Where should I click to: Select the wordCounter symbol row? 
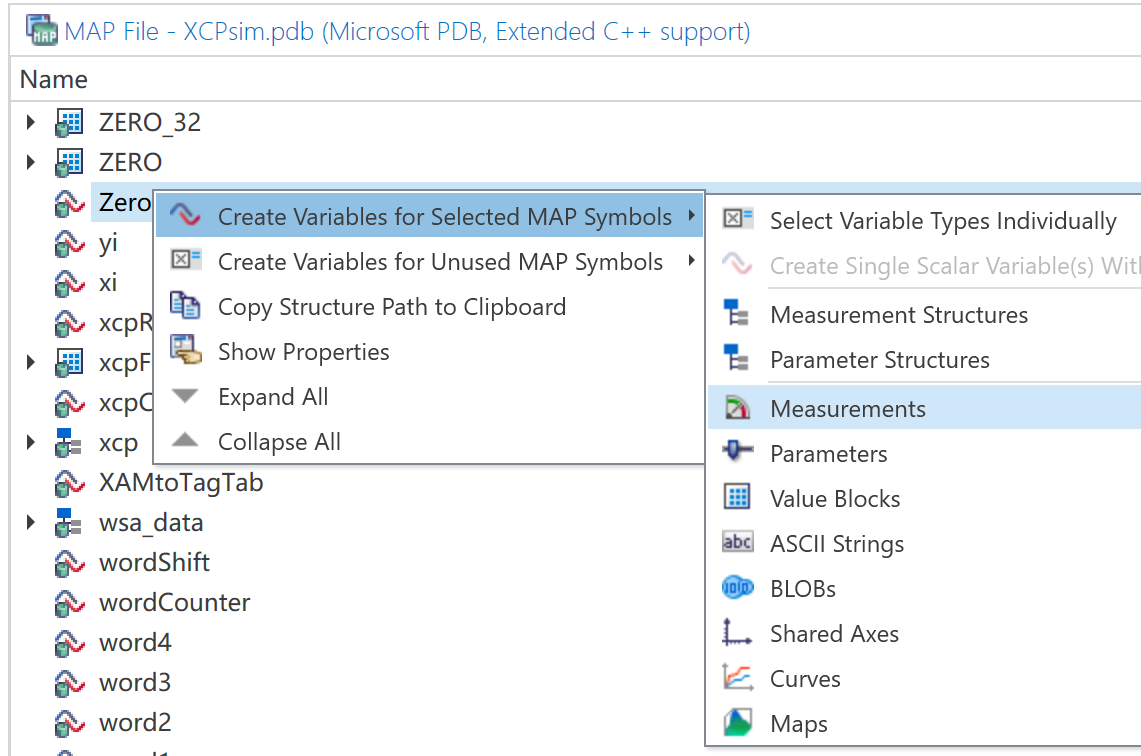(x=174, y=603)
